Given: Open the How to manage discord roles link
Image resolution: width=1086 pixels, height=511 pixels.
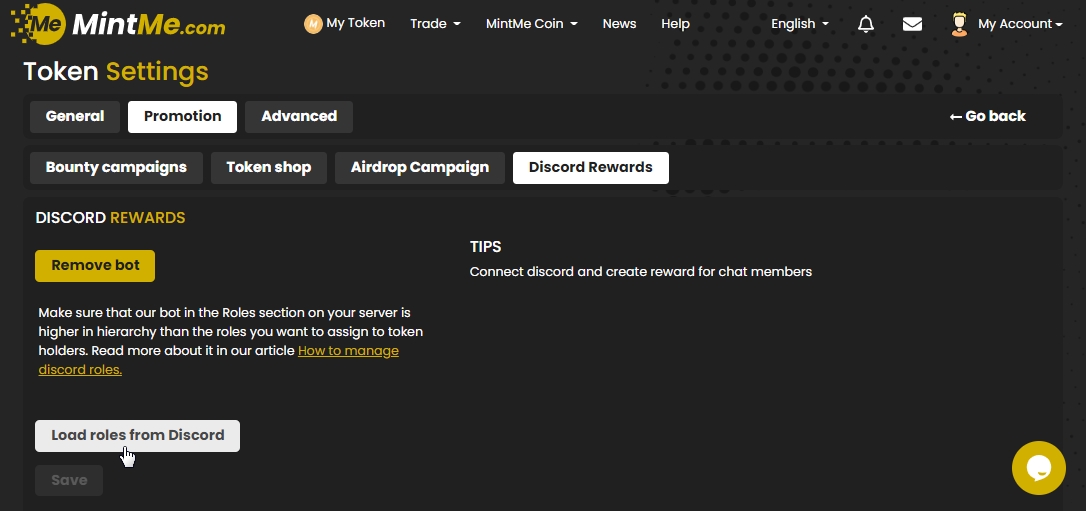Looking at the screenshot, I should [348, 351].
